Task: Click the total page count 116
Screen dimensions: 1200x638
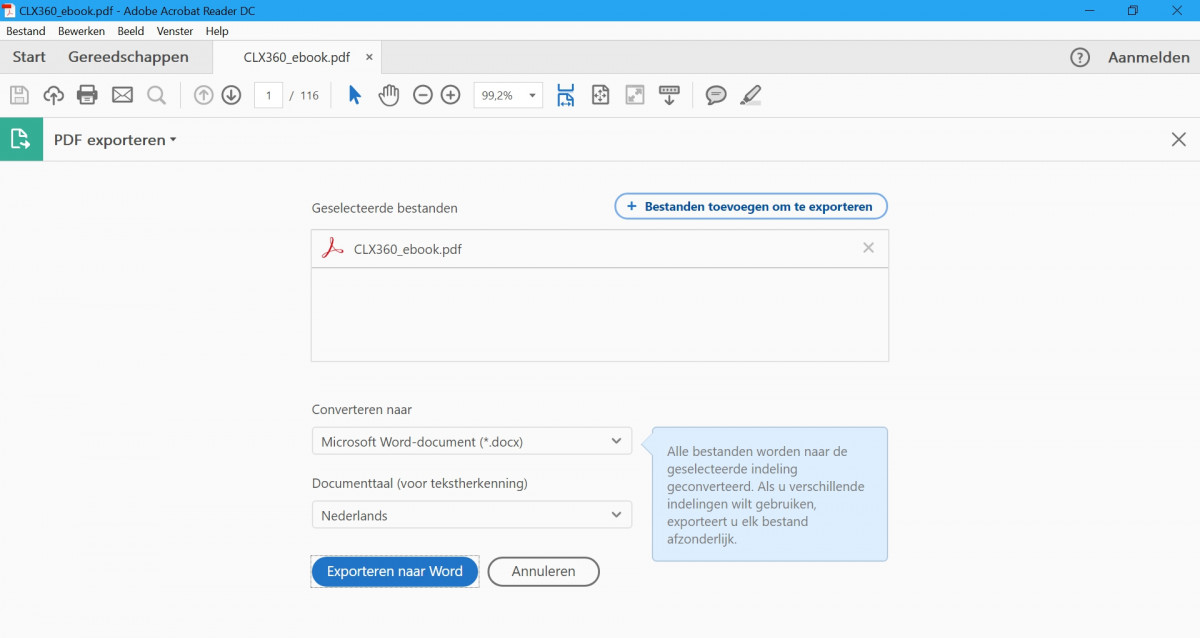Action: [x=309, y=96]
